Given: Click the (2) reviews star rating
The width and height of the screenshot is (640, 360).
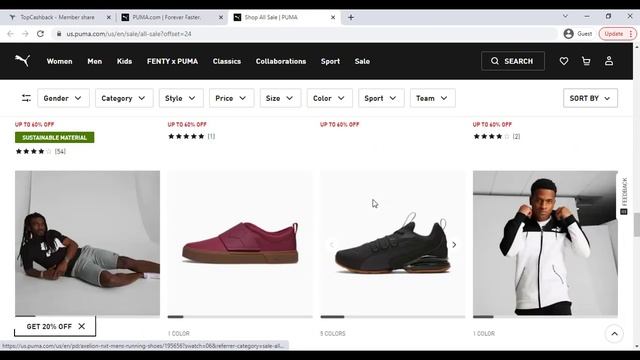Looking at the screenshot, I should [x=497, y=136].
